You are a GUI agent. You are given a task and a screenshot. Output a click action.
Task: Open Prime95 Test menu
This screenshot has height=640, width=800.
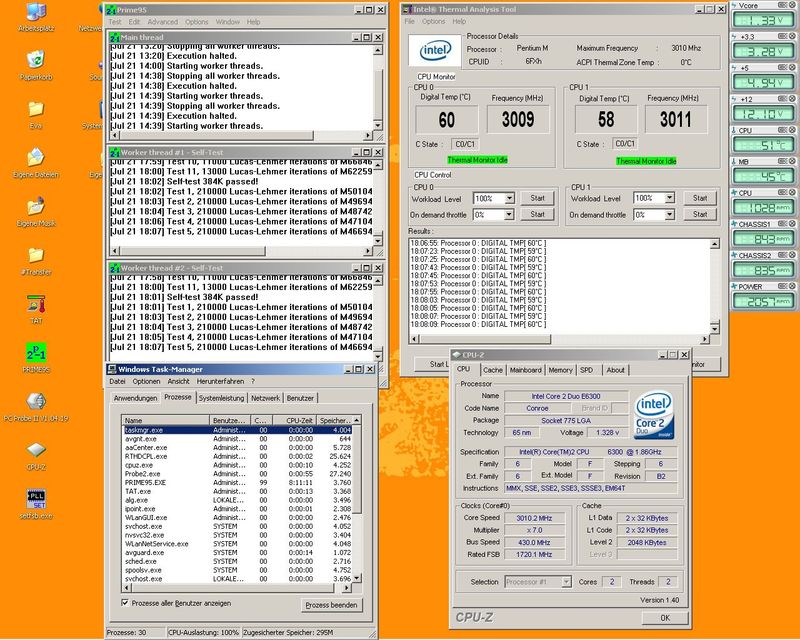coord(115,22)
